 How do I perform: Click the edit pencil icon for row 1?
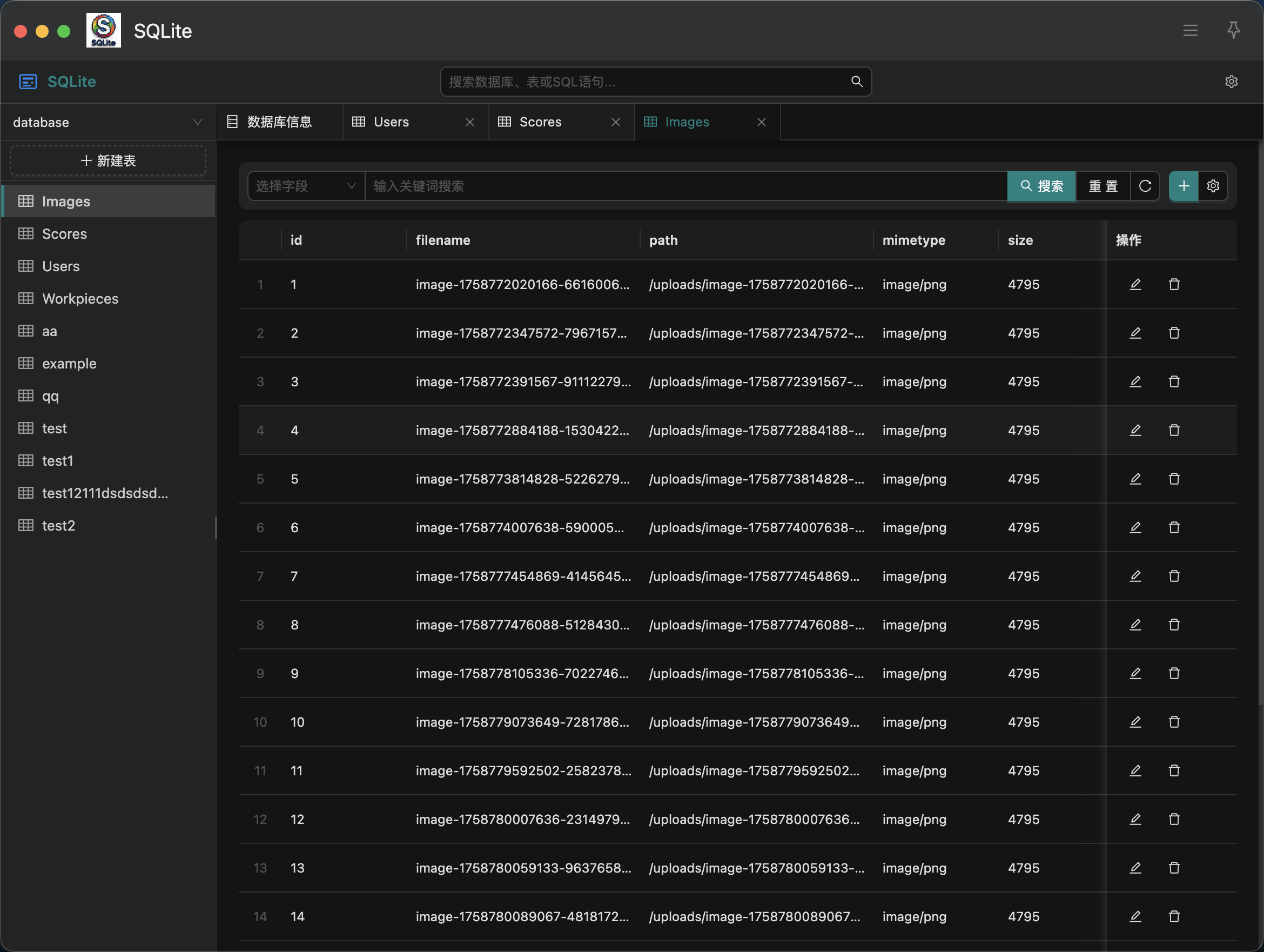[x=1135, y=284]
